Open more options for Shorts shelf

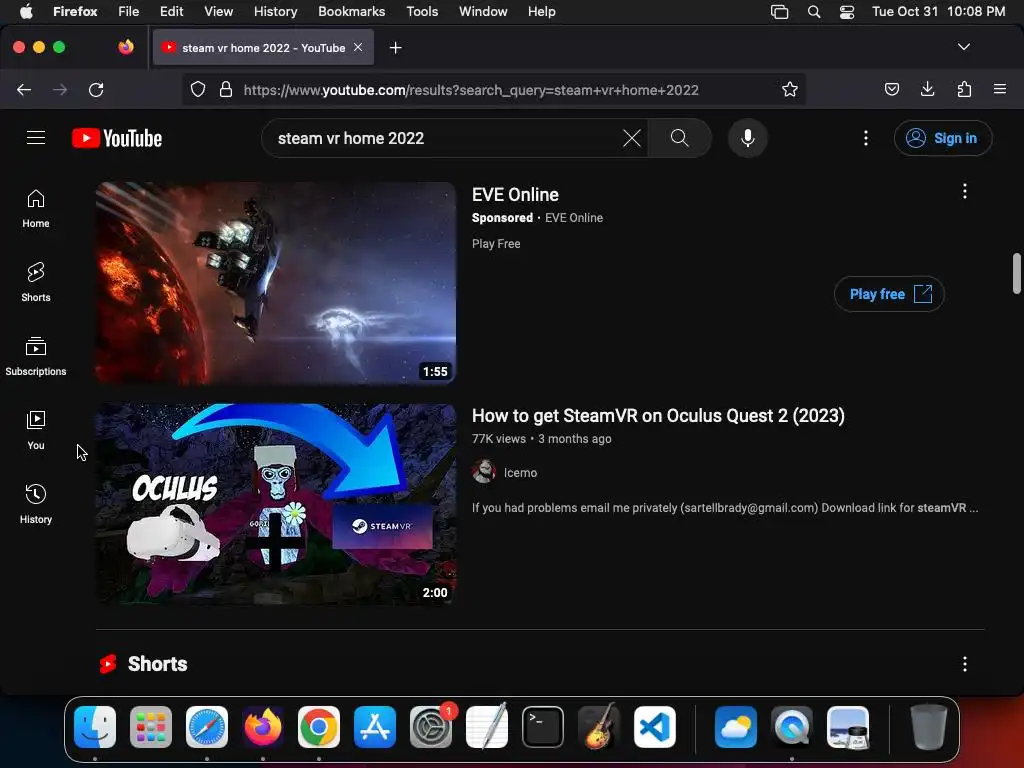point(965,664)
